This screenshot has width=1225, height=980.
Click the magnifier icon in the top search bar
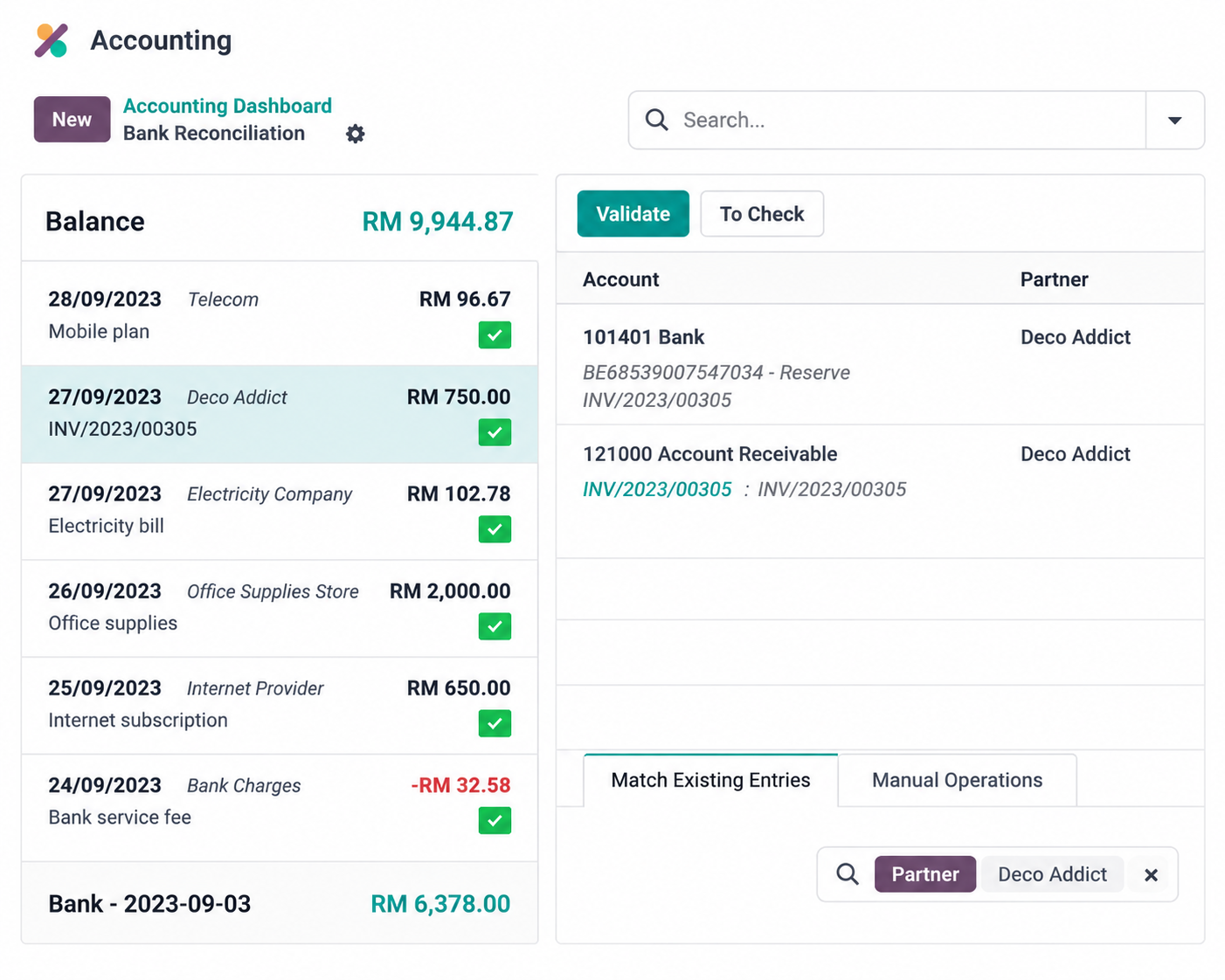656,120
